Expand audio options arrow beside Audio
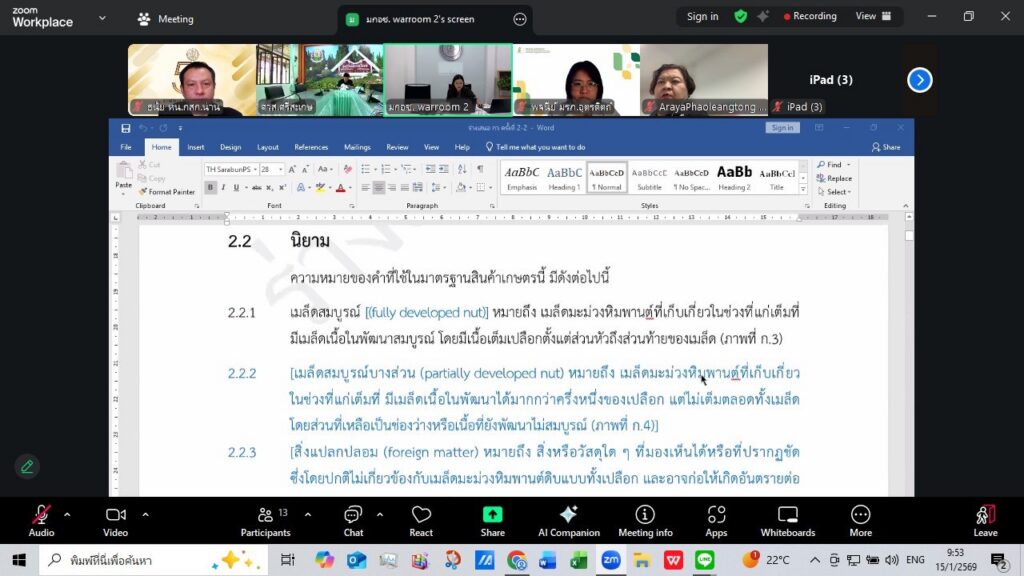The image size is (1024, 576). (x=67, y=515)
